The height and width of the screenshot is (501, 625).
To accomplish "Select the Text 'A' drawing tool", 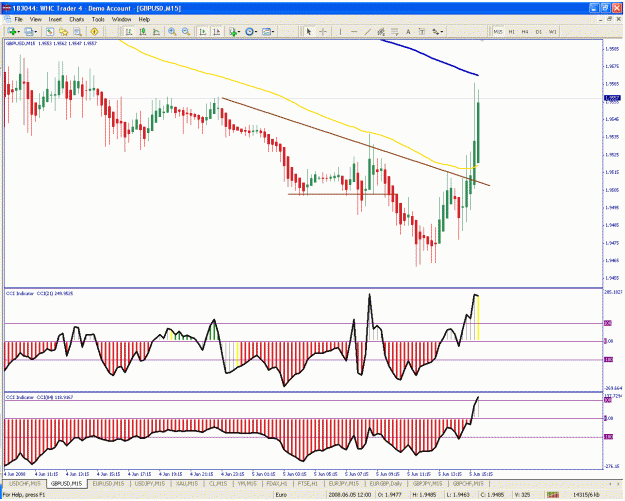I will [408, 31].
